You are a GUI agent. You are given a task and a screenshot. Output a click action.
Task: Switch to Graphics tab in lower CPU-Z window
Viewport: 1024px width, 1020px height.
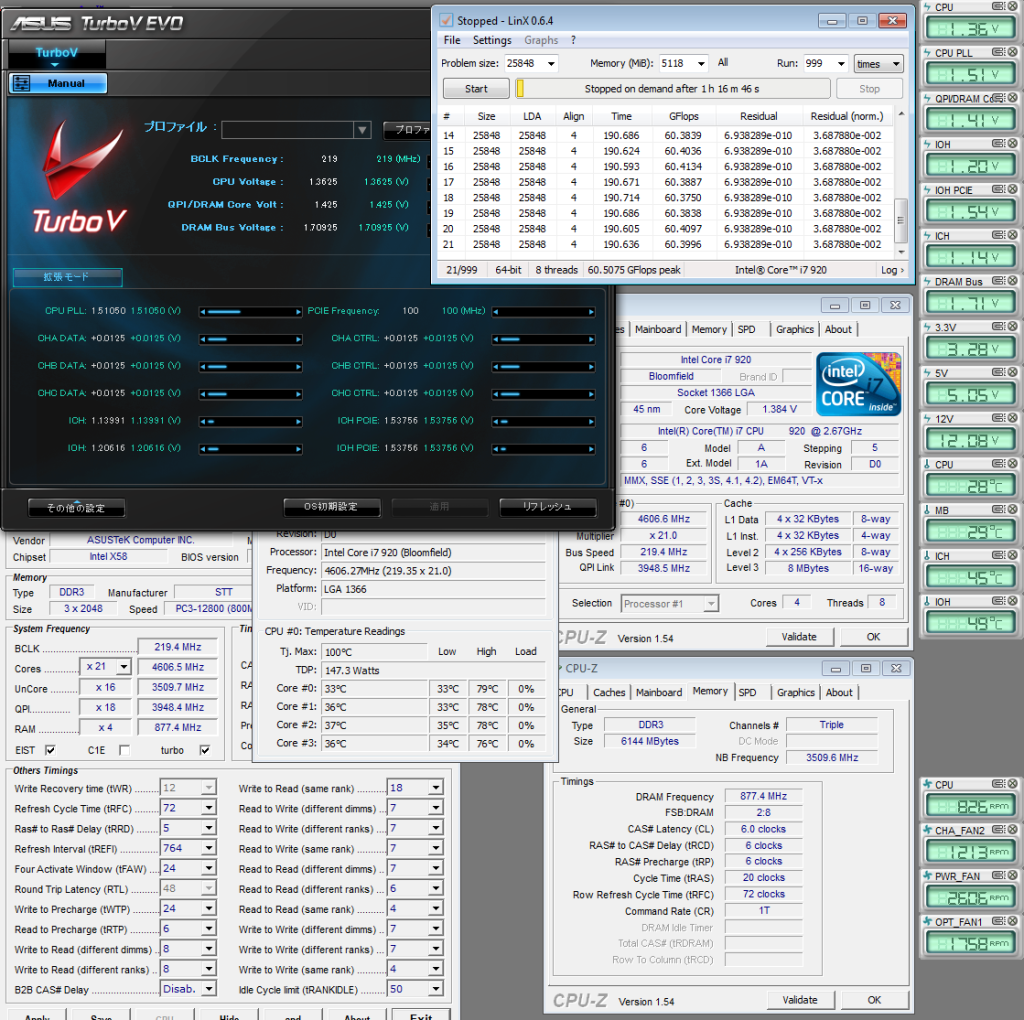pyautogui.click(x=795, y=692)
